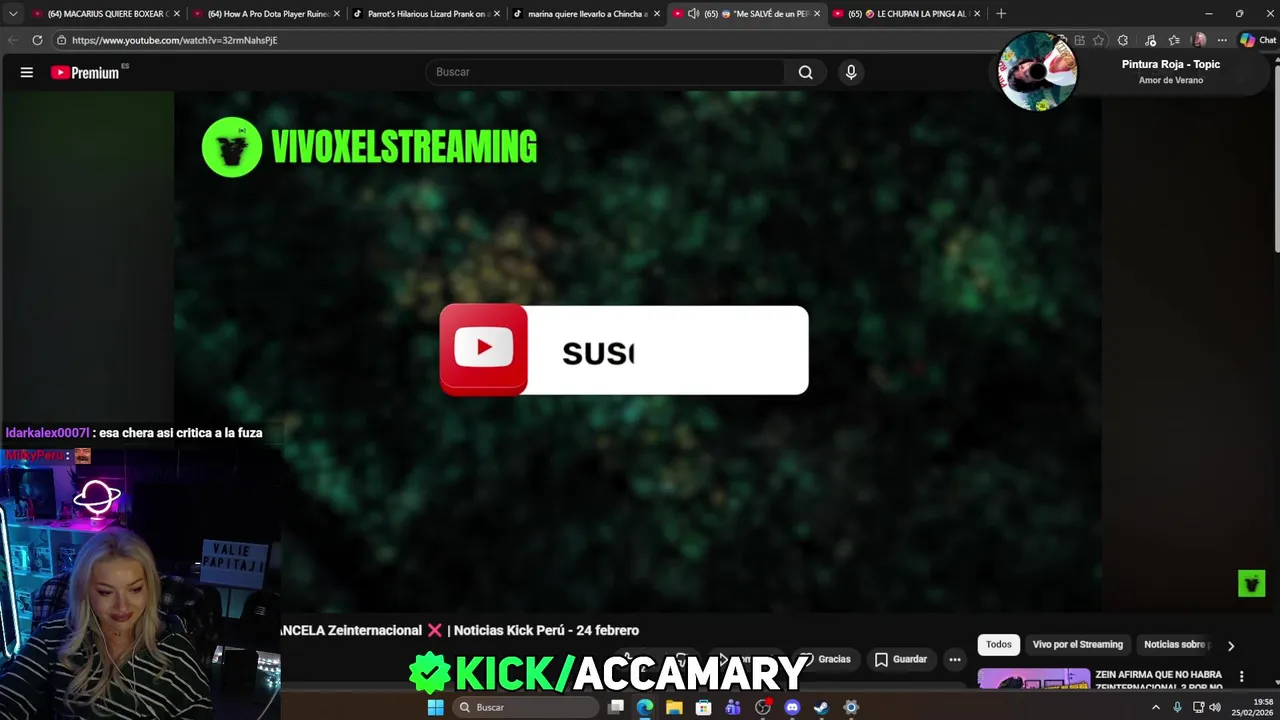This screenshot has height=720, width=1280.
Task: Open Discord from taskbar
Action: [792, 707]
